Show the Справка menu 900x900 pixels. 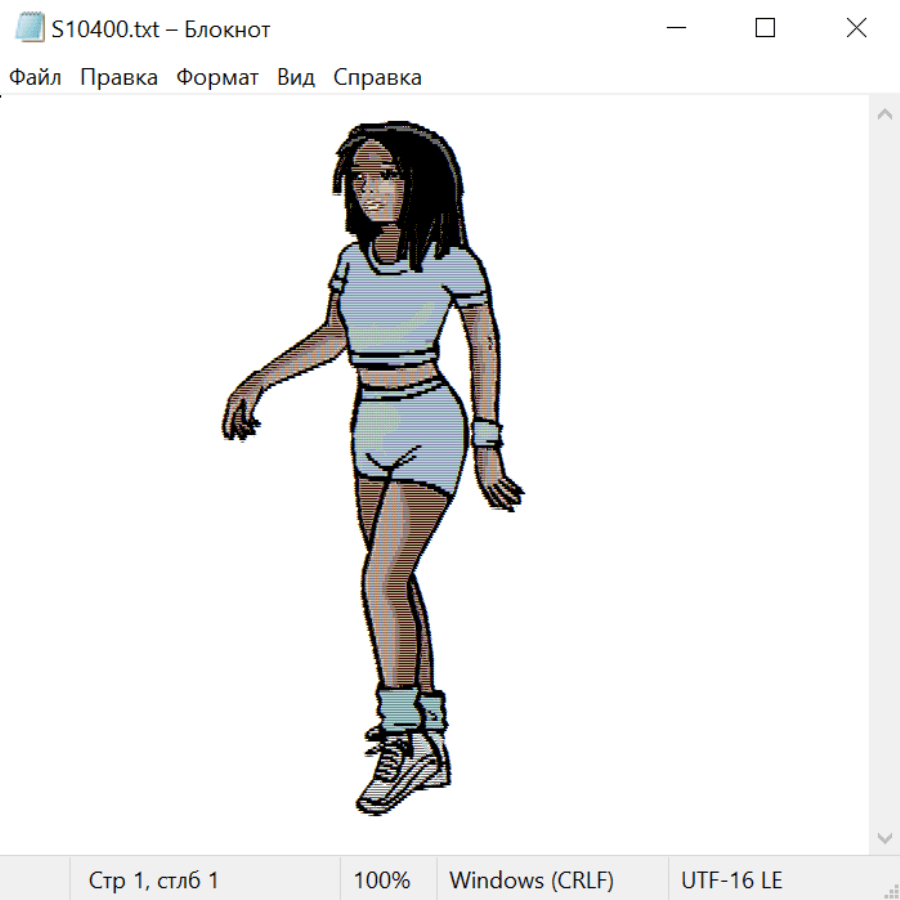pos(377,78)
